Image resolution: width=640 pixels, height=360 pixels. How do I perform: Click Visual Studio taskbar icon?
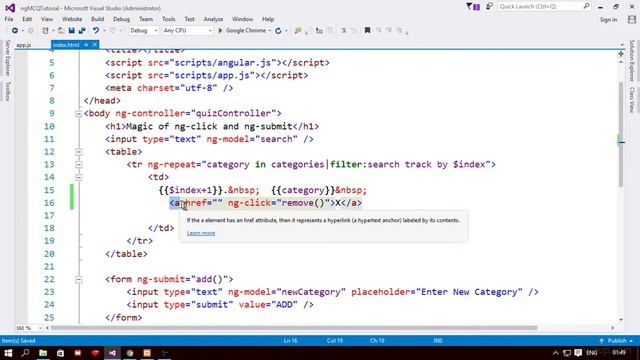(112, 353)
